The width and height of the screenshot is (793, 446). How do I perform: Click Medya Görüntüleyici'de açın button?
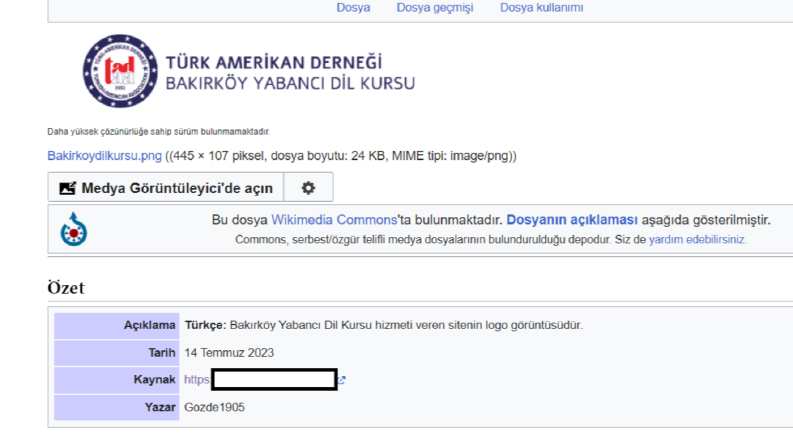(x=166, y=188)
